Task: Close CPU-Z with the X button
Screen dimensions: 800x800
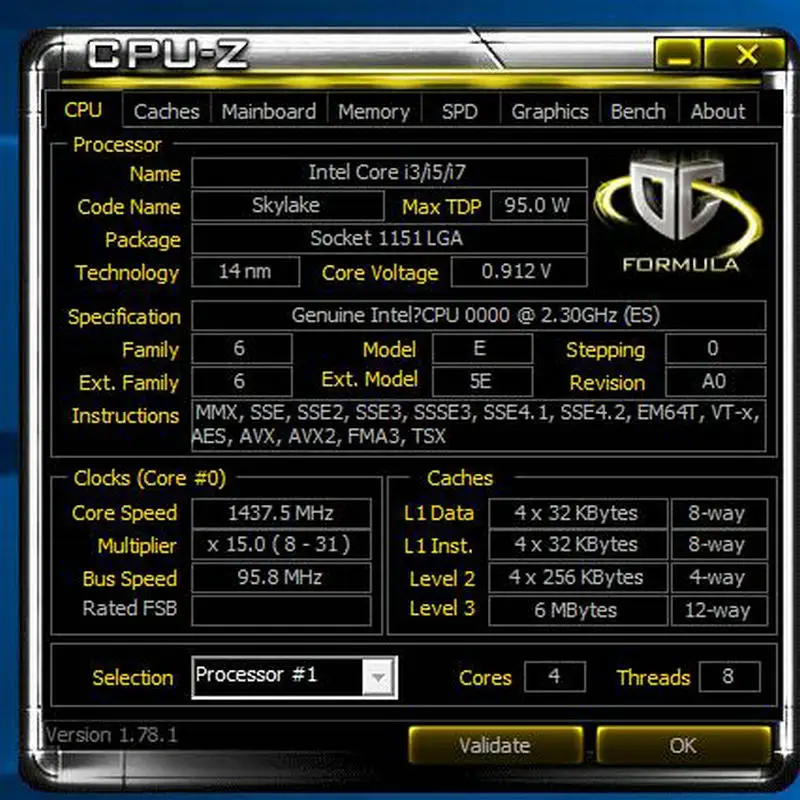Action: (x=745, y=54)
